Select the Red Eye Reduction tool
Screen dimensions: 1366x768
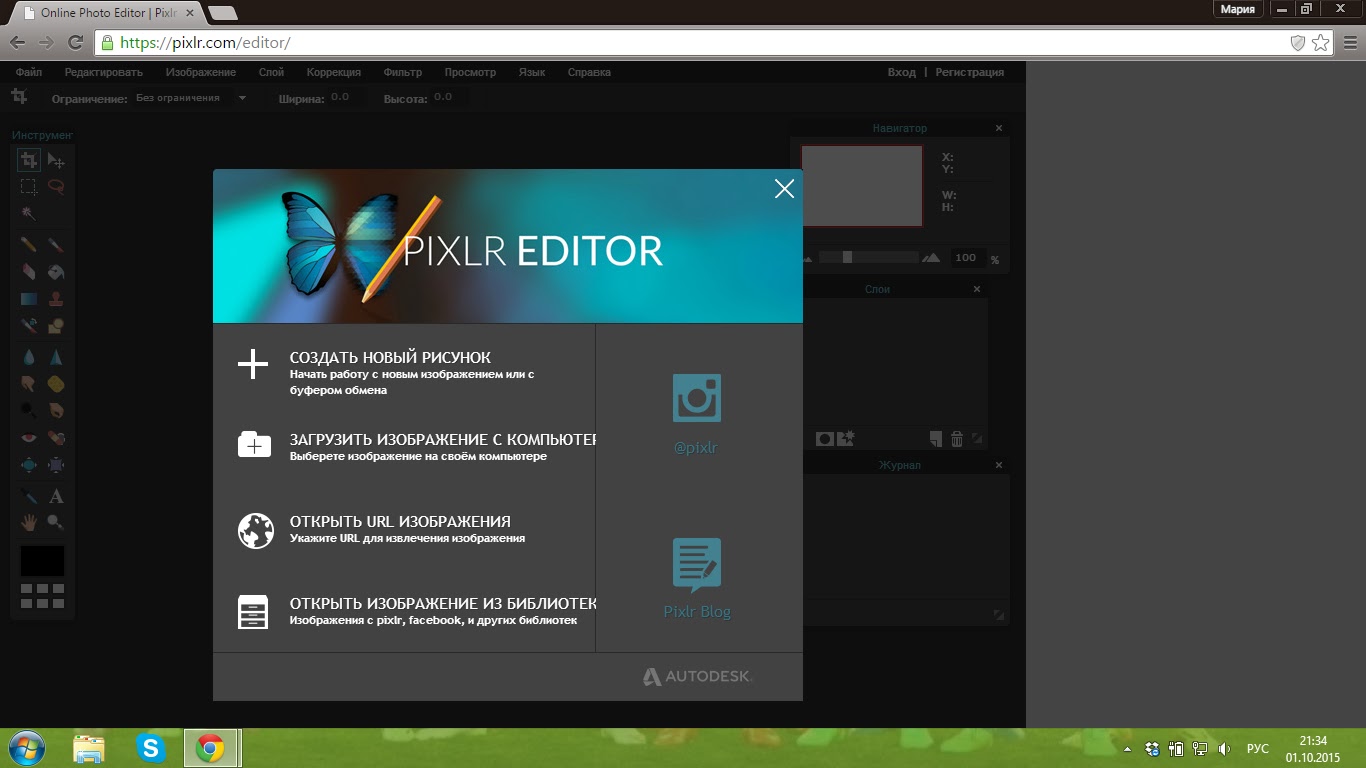[x=29, y=438]
